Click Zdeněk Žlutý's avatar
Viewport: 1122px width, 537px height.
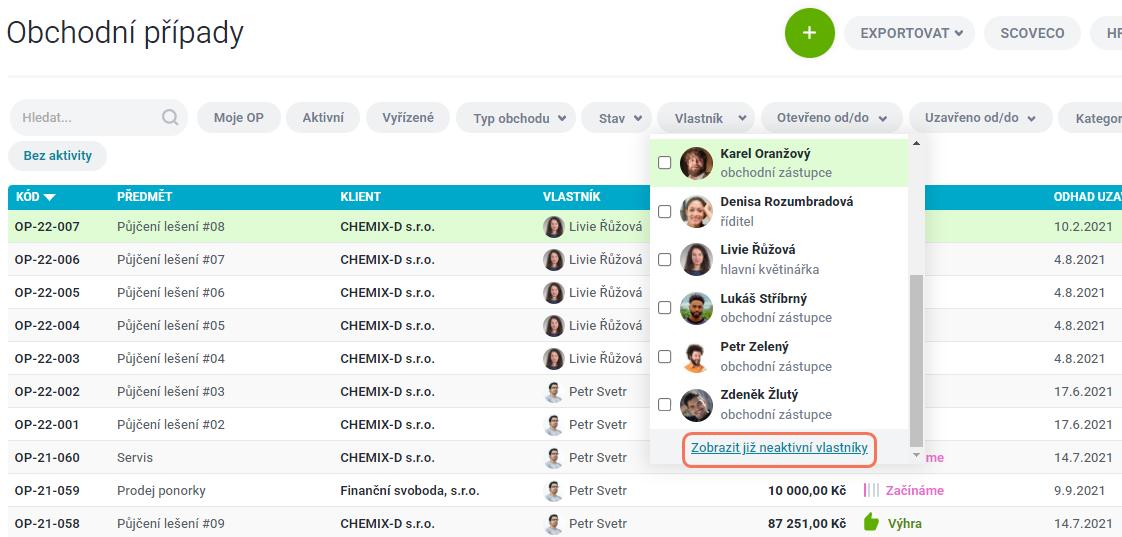(696, 405)
